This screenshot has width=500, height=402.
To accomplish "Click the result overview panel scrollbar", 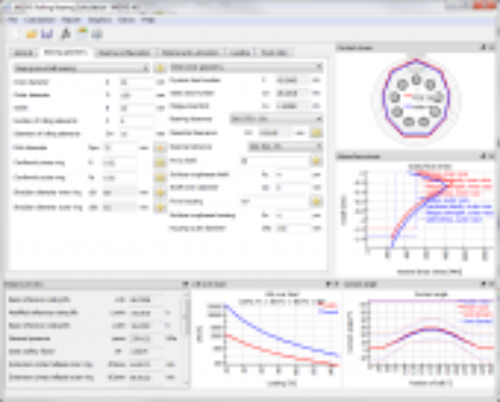I will coord(186,338).
